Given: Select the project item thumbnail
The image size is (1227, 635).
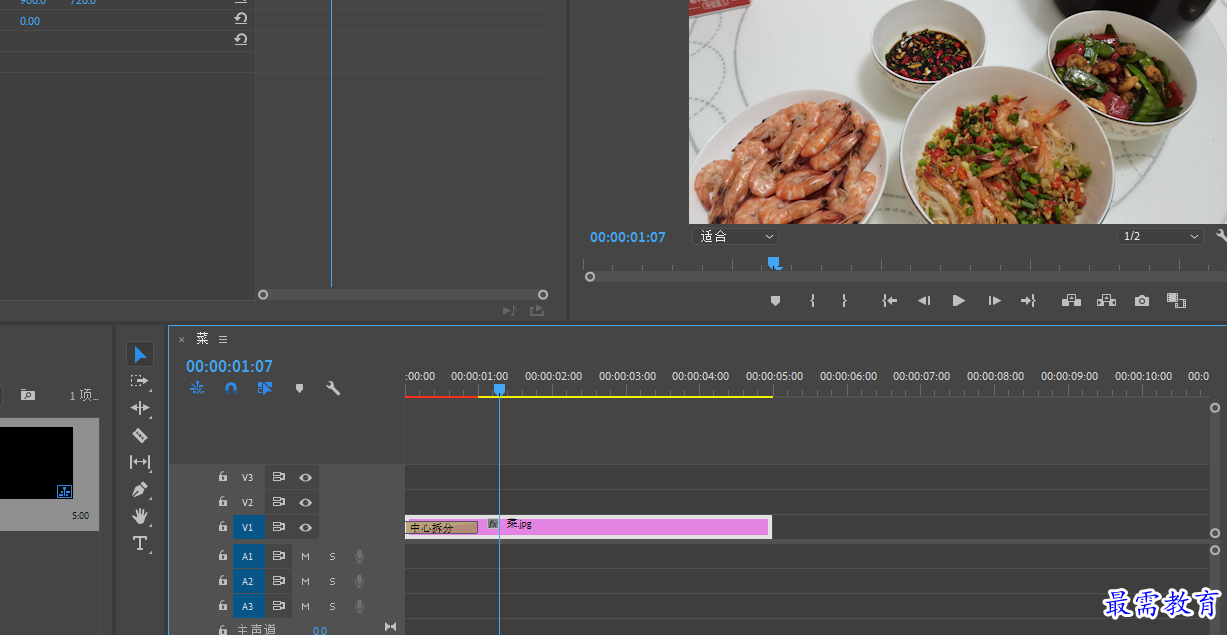Looking at the screenshot, I should tap(36, 463).
